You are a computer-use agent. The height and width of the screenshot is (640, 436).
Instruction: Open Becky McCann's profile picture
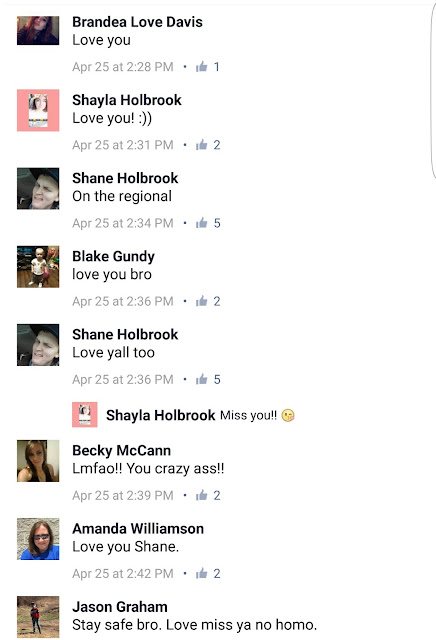[x=38, y=461]
